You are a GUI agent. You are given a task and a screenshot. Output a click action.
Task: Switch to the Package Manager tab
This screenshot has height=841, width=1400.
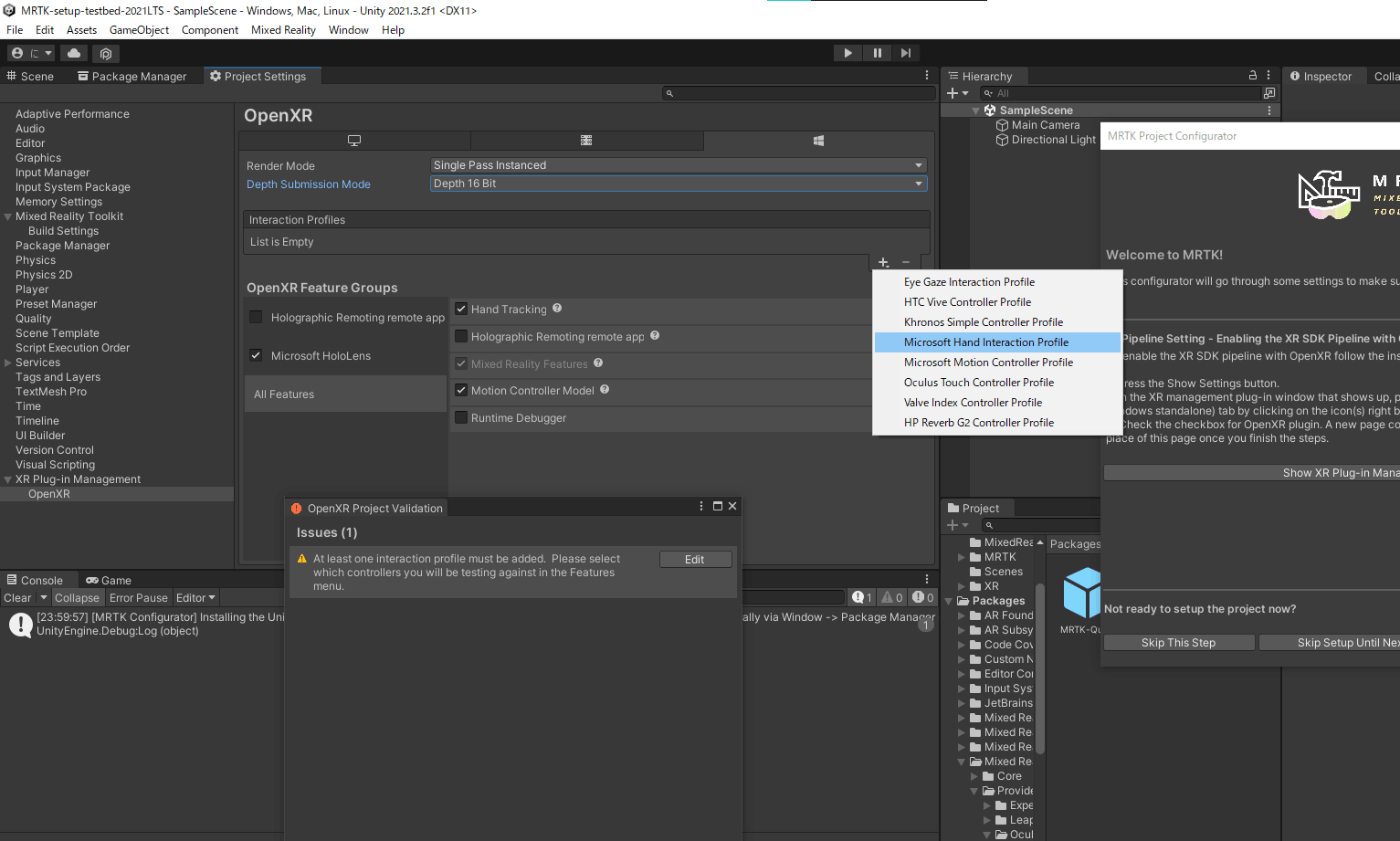pos(130,76)
